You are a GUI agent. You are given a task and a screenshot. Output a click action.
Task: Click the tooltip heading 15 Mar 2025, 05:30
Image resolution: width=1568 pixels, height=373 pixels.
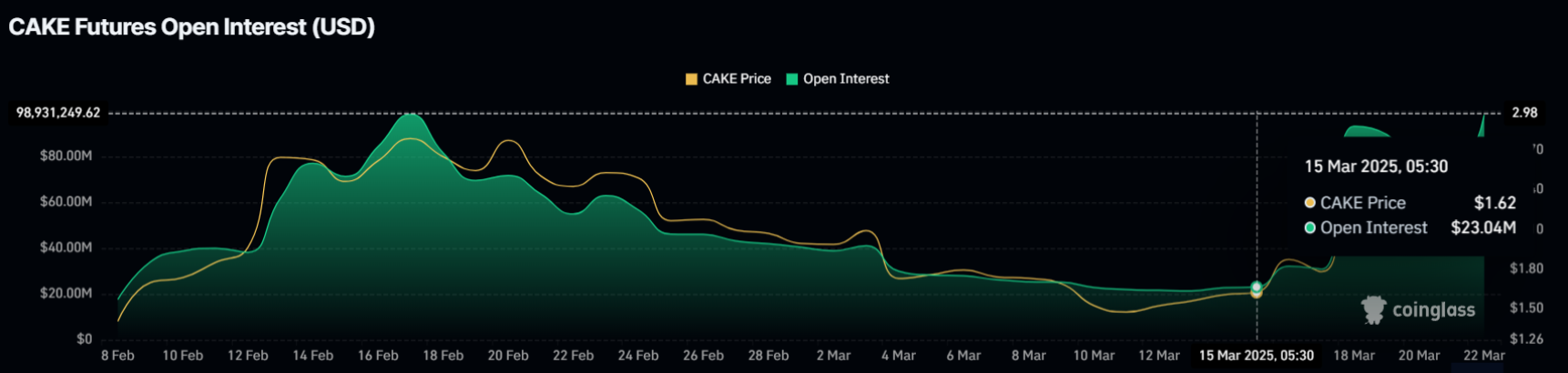1376,166
